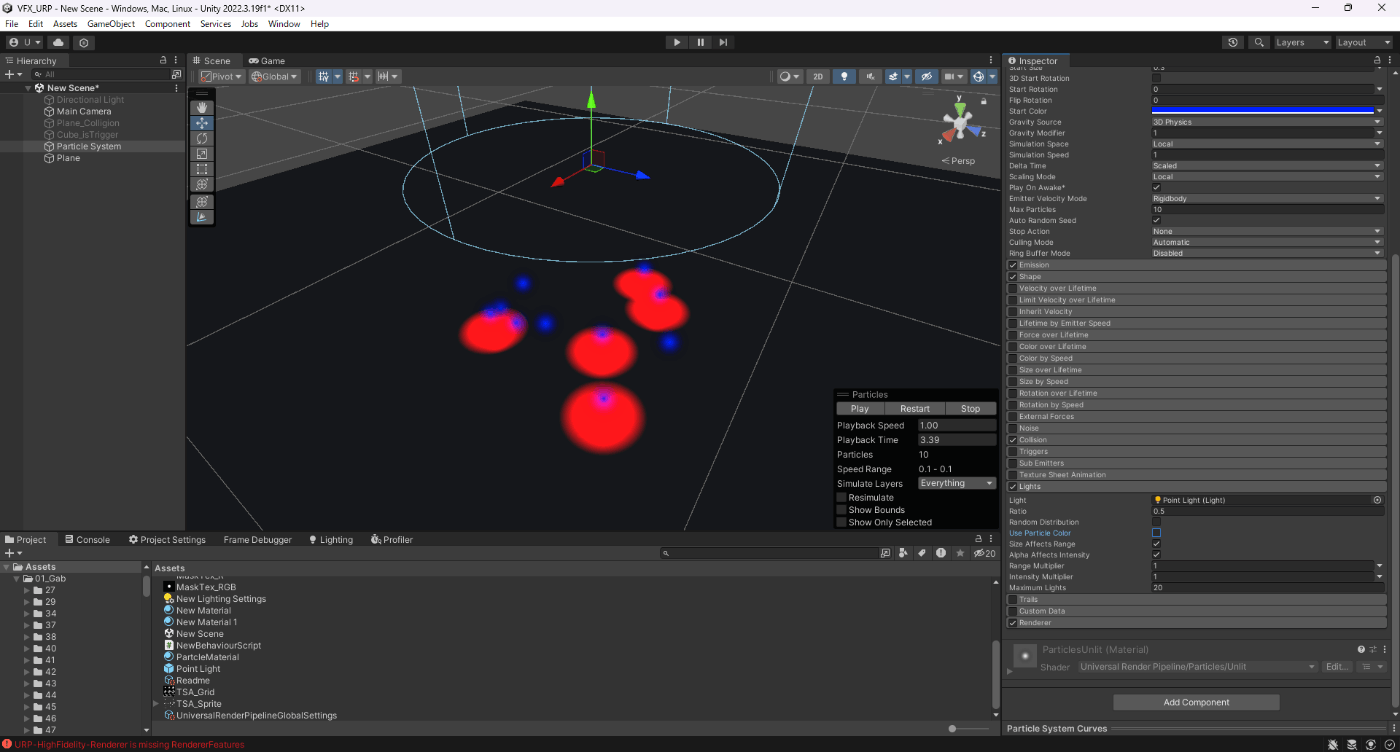Select the Scale tool

pos(202,154)
